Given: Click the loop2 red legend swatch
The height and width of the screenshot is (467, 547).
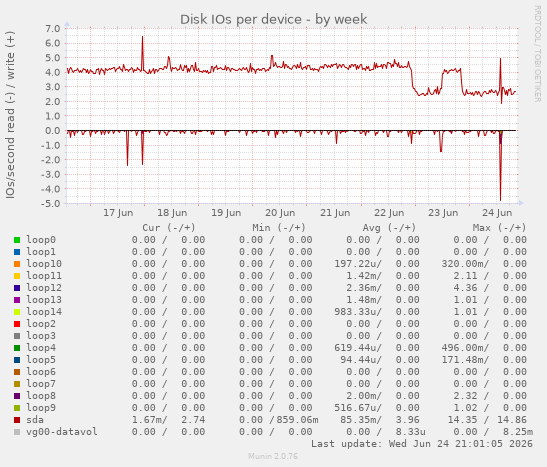Looking at the screenshot, I should pyautogui.click(x=17, y=324).
